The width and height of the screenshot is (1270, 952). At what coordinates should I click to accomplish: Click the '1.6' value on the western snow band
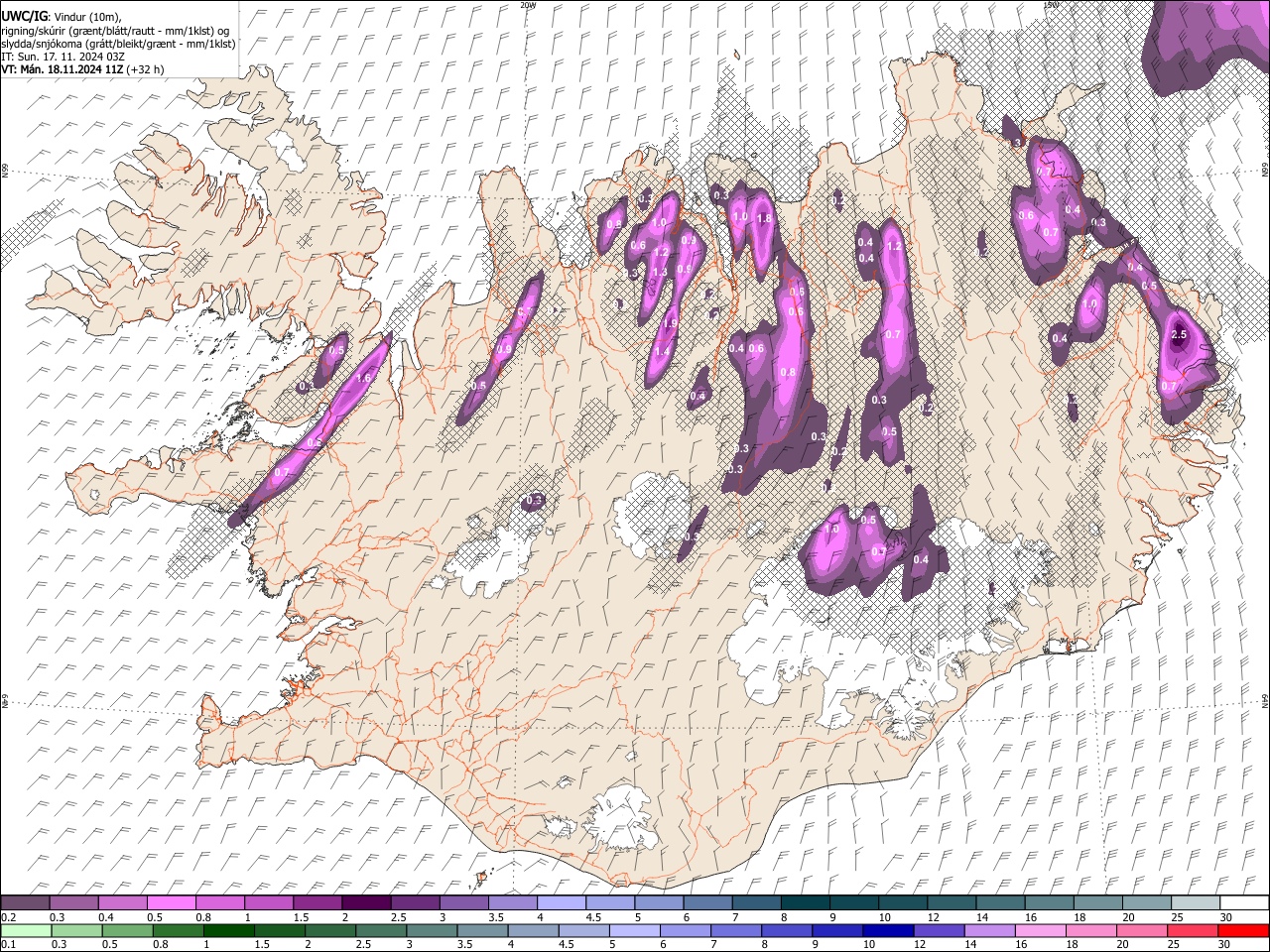coord(363,378)
